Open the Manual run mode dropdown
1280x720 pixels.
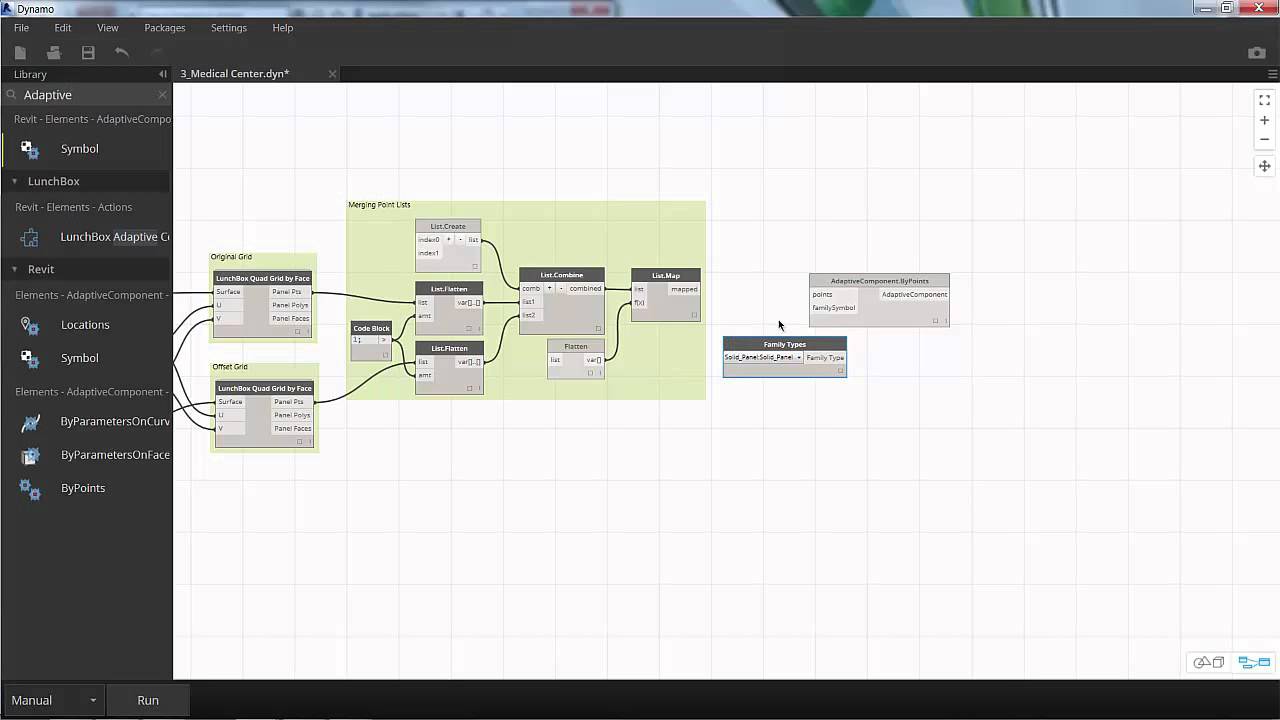click(95, 700)
